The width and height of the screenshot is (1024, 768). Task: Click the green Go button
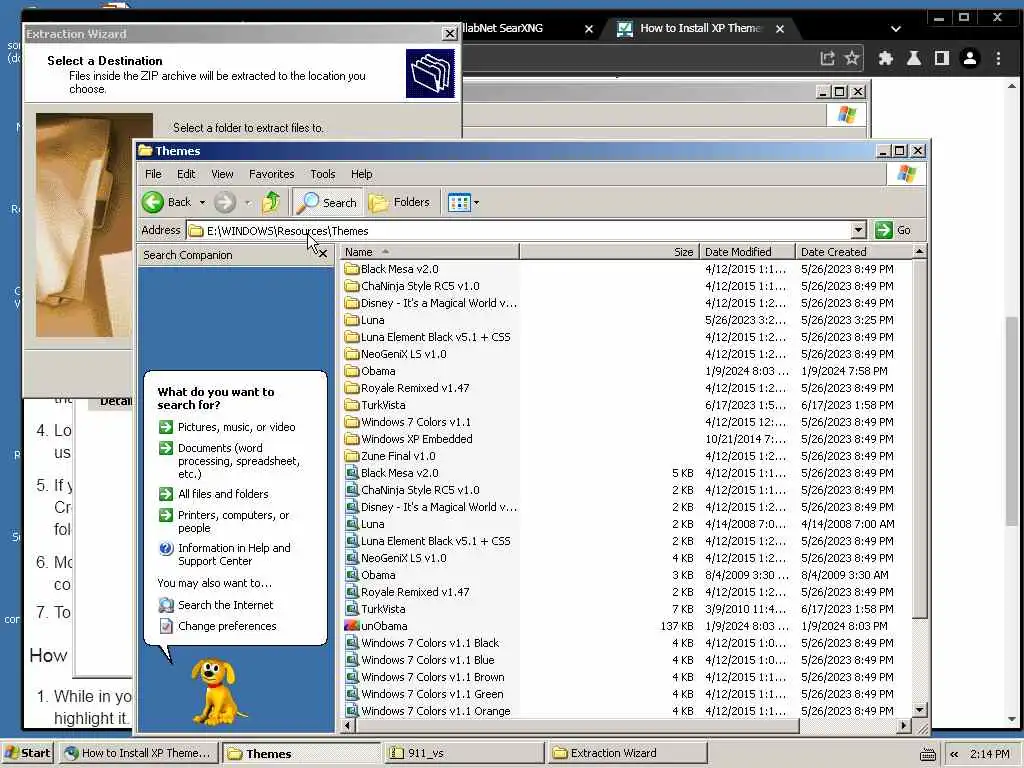coord(893,230)
